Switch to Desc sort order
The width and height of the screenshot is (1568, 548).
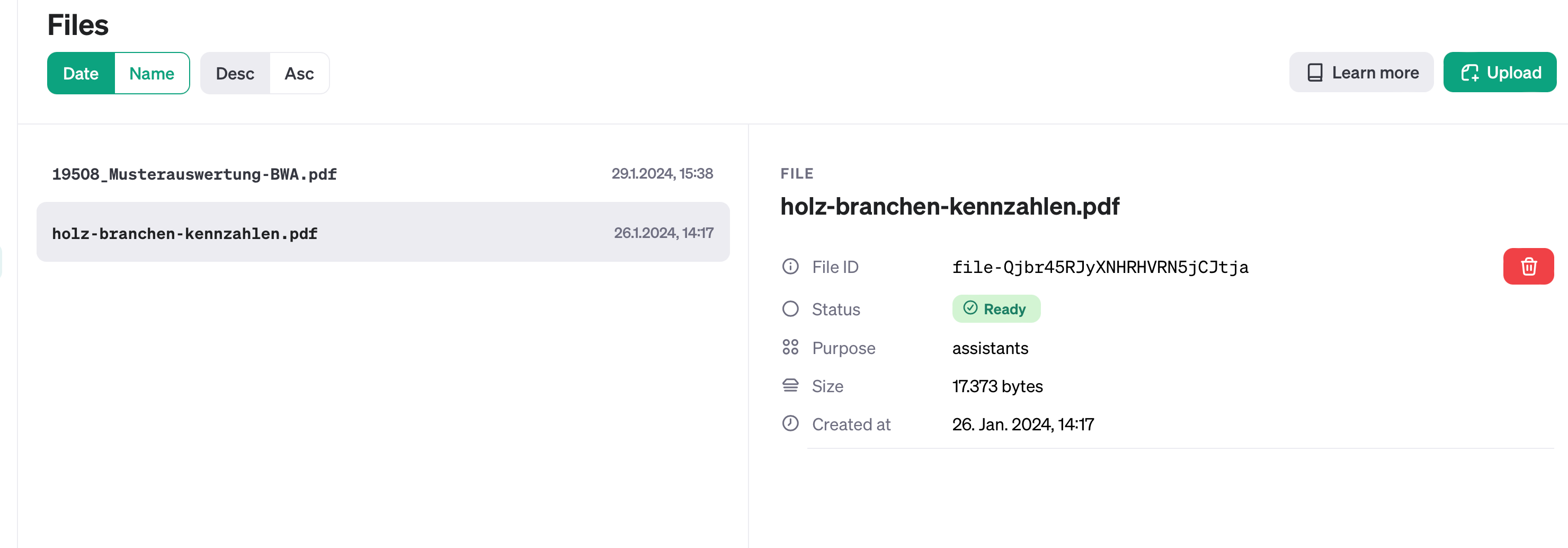235,74
